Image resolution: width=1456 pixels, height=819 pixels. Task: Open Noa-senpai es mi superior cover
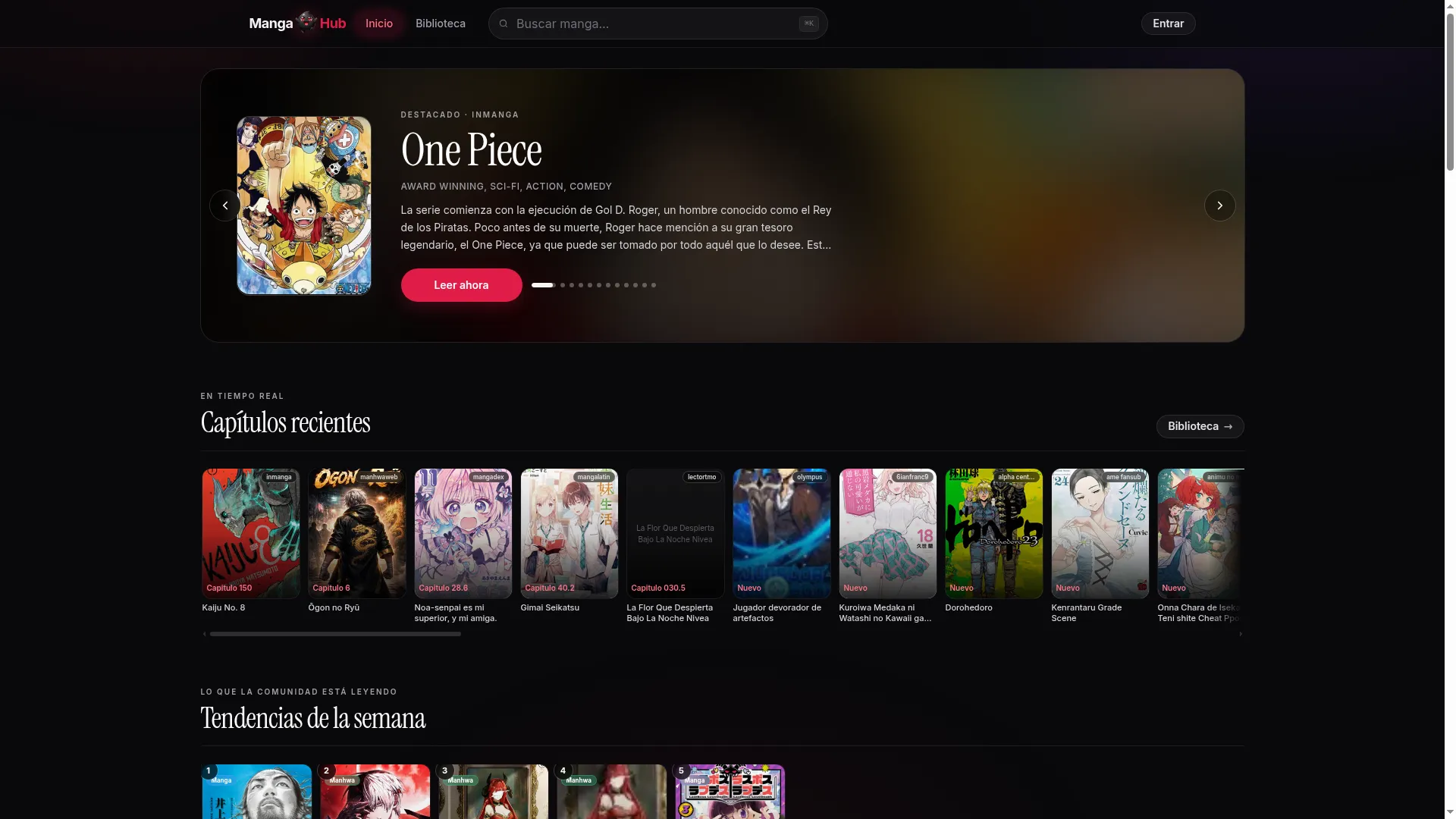click(x=463, y=534)
